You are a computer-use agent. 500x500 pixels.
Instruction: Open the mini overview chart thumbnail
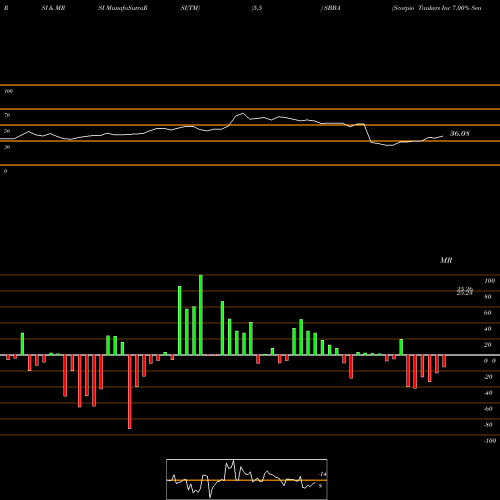(x=247, y=479)
